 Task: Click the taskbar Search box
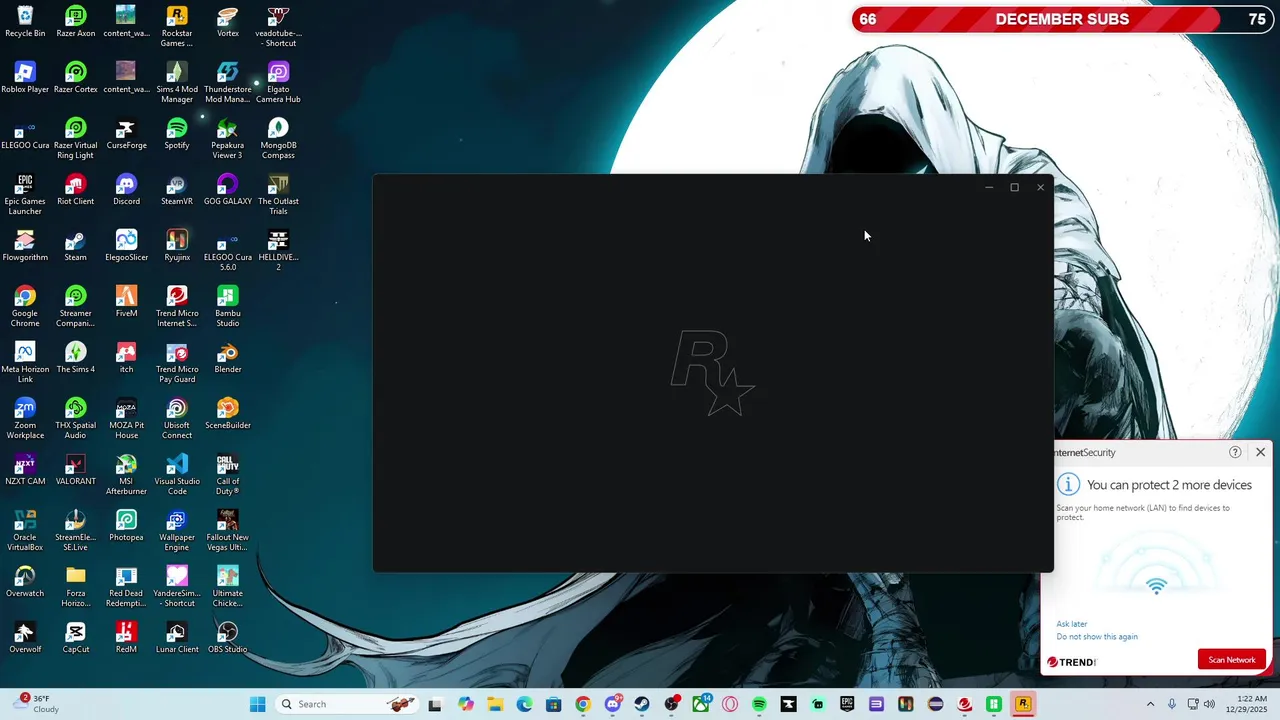[345, 704]
